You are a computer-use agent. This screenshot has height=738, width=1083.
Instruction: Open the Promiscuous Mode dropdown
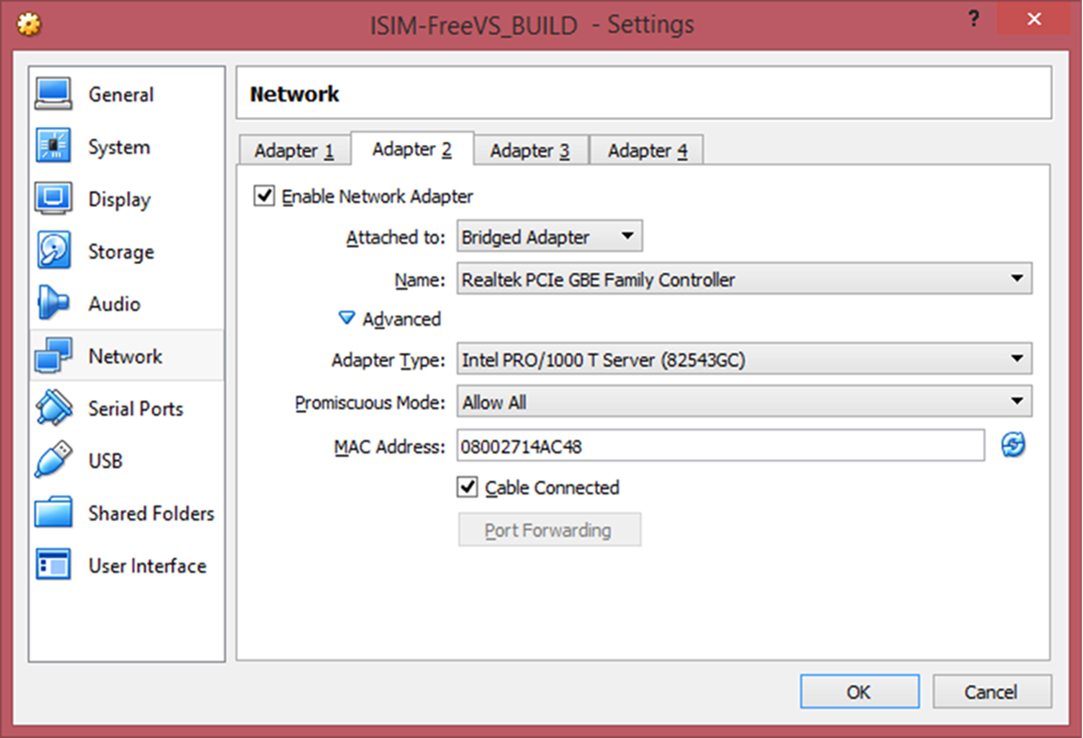(744, 402)
